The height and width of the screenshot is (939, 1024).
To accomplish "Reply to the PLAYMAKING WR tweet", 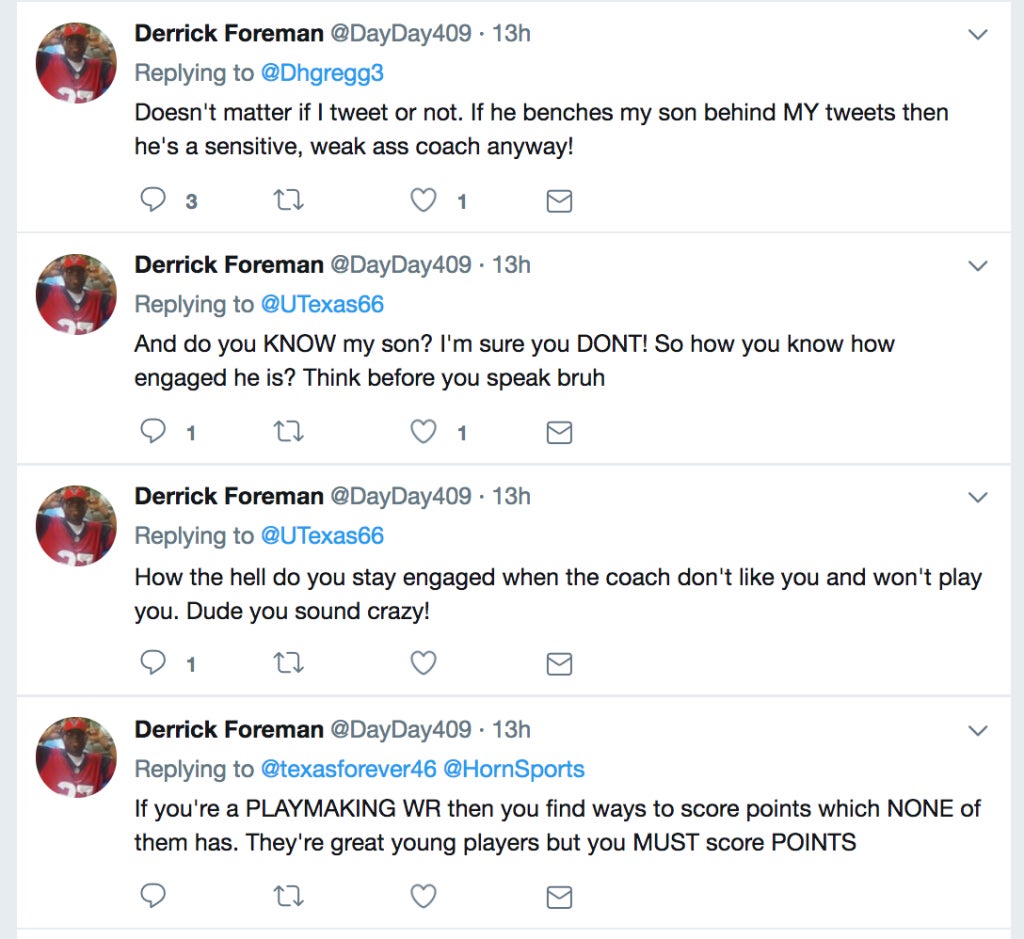I will [153, 895].
